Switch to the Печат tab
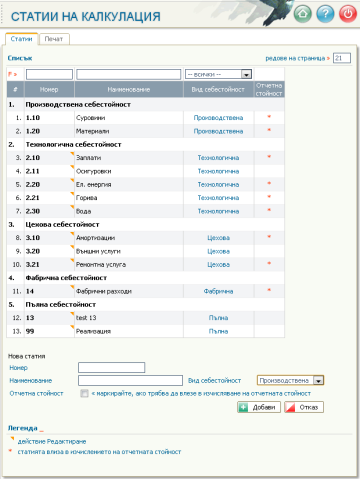Image resolution: width=360 pixels, height=479 pixels. click(x=54, y=39)
